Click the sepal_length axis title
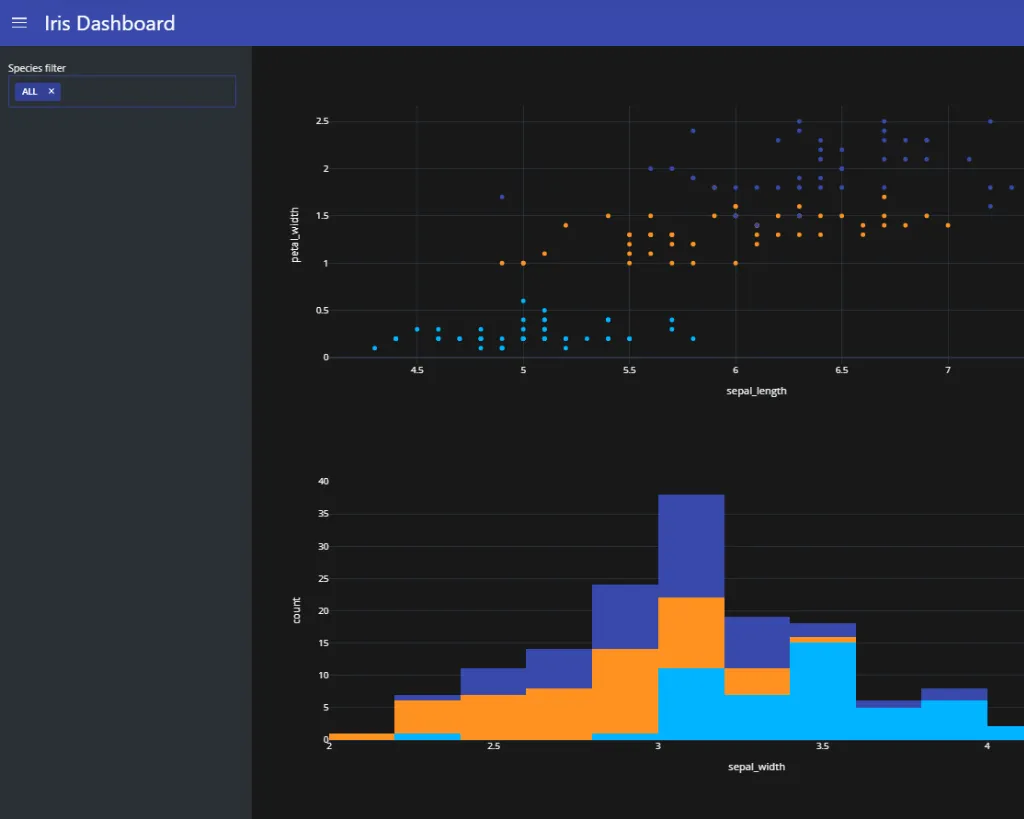 (756, 391)
